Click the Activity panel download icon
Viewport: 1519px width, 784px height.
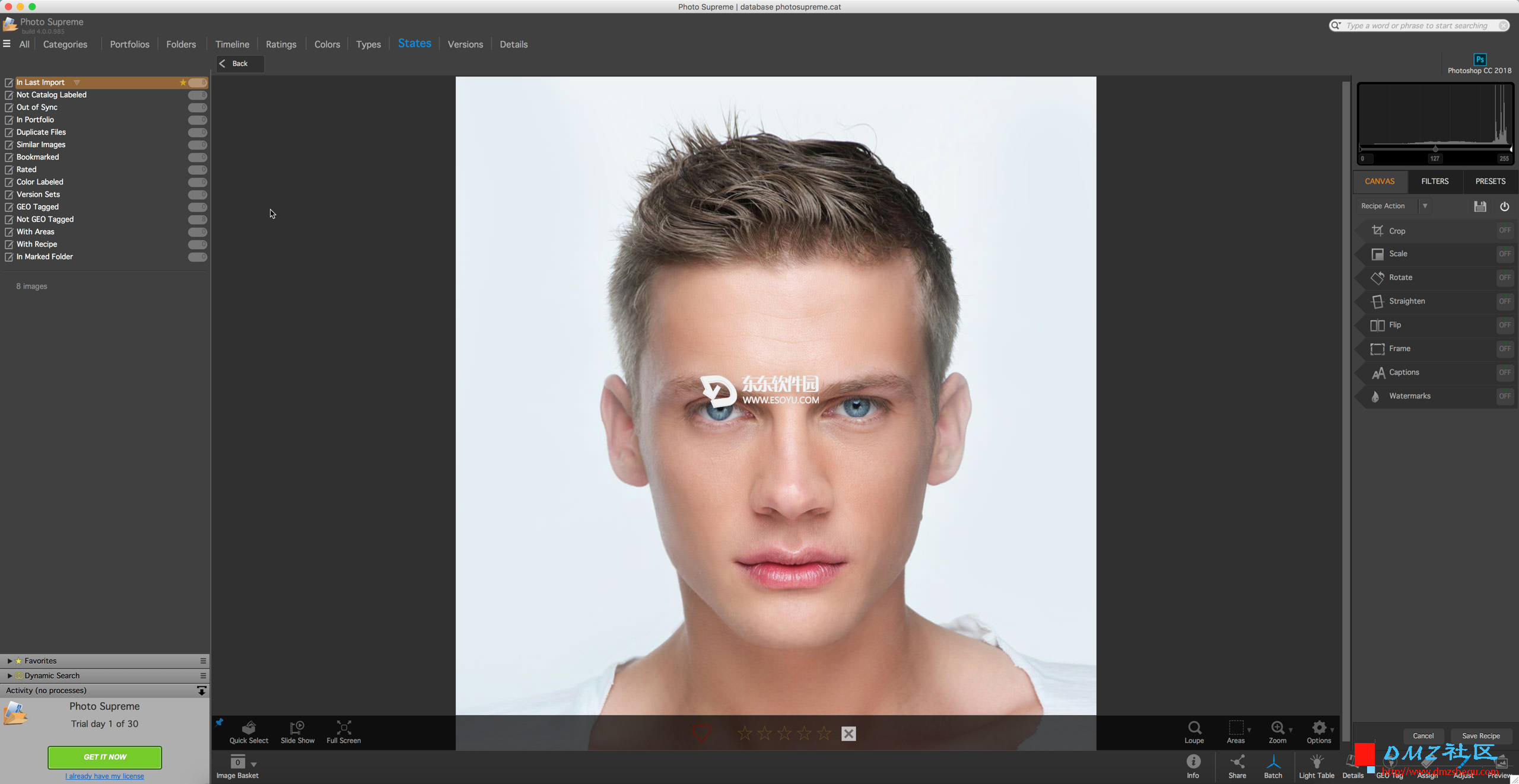(202, 691)
